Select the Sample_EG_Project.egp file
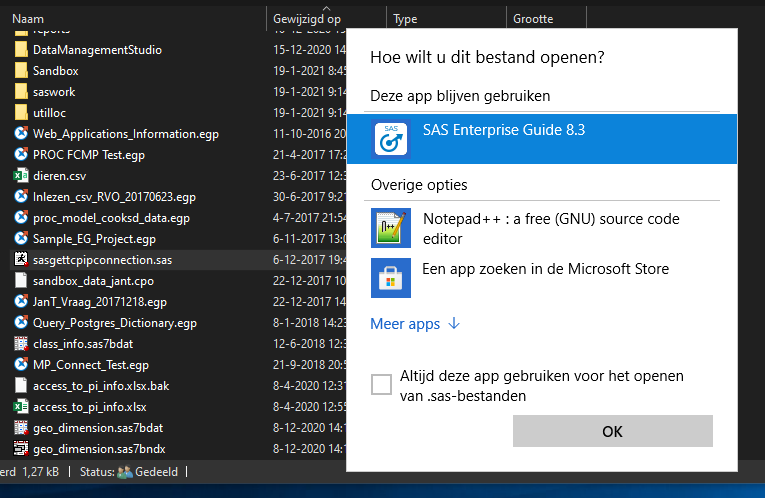765x498 pixels. pyautogui.click(x=94, y=239)
